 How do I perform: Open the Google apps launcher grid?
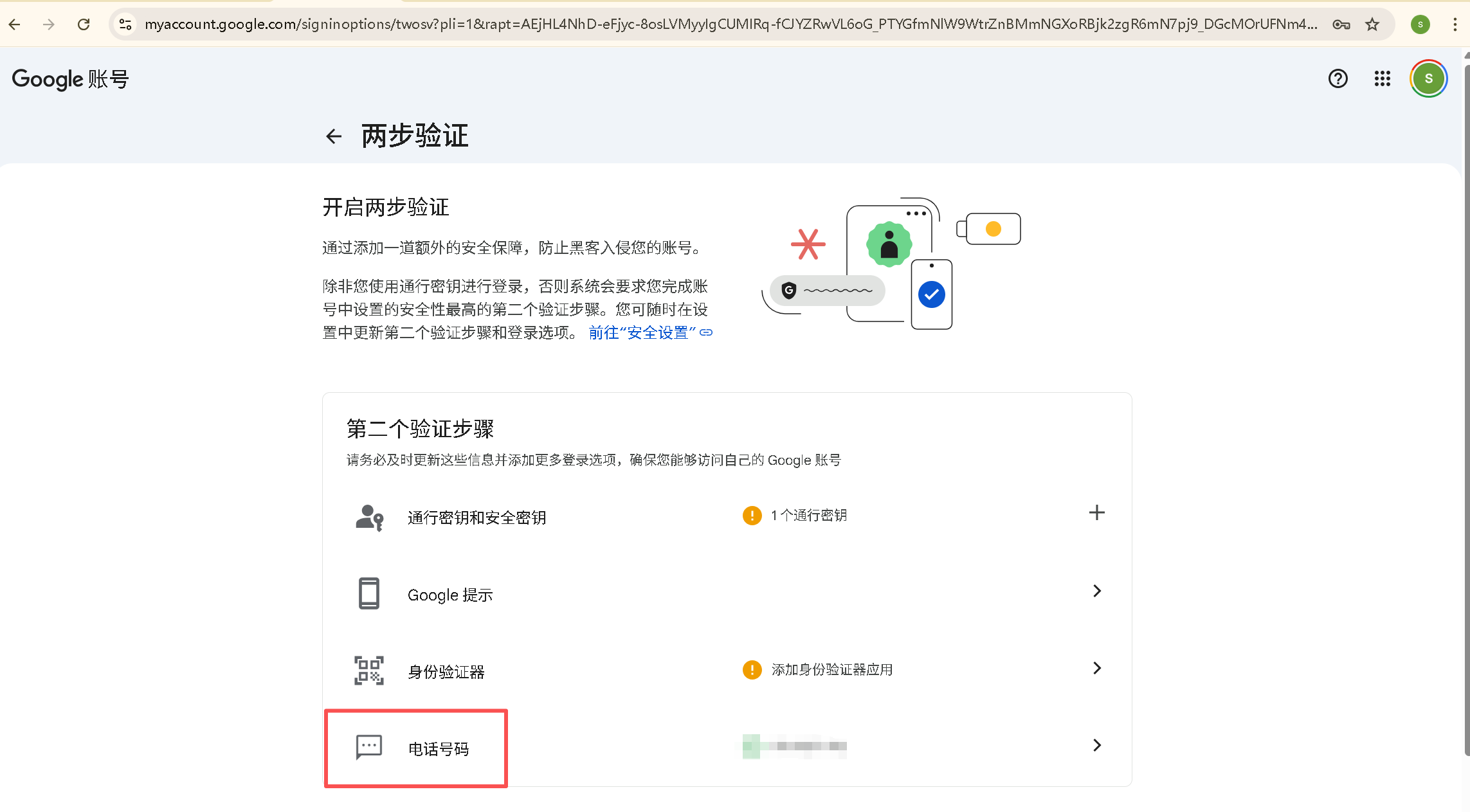click(1381, 78)
